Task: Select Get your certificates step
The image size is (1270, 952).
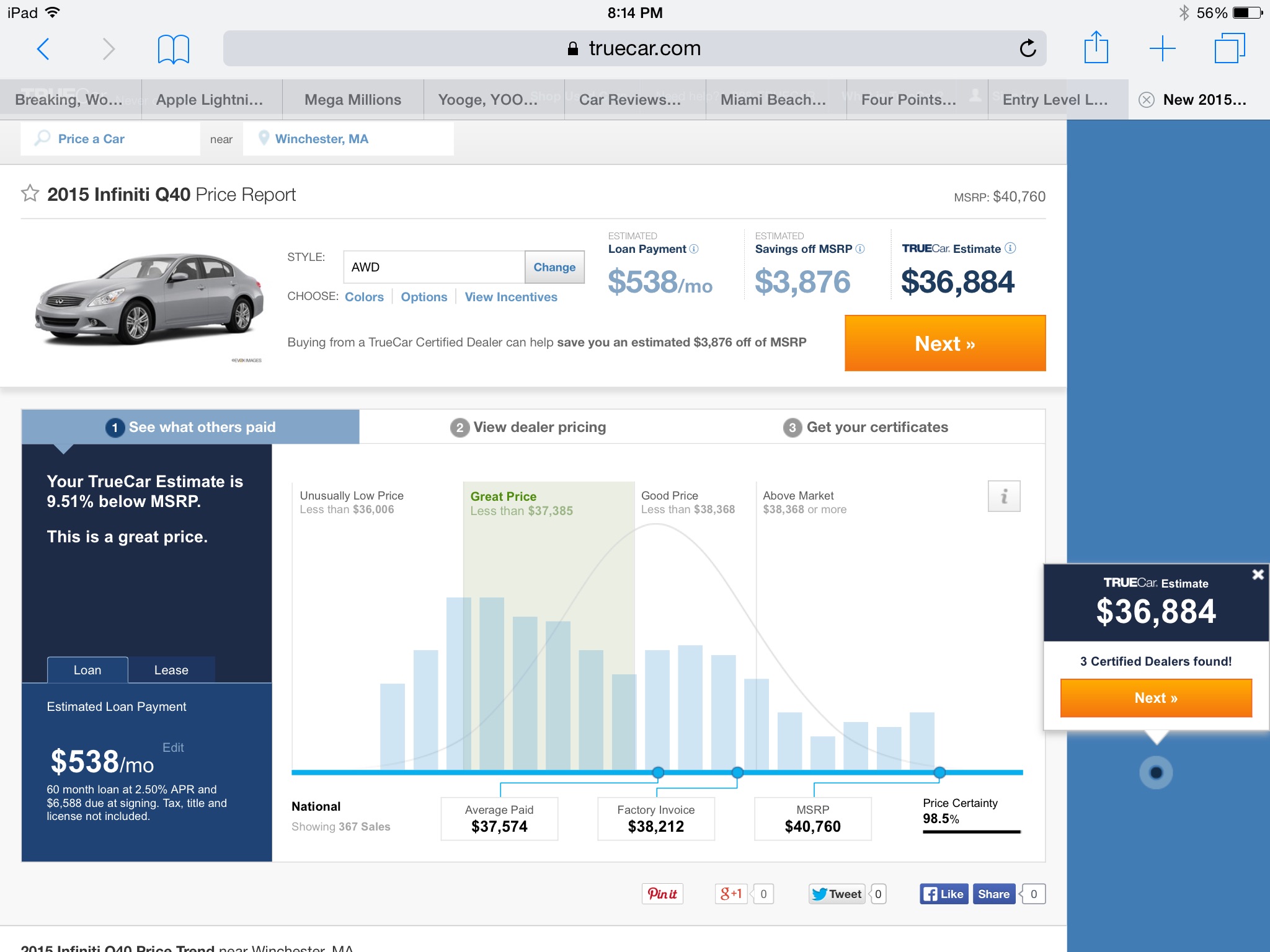Action: (866, 427)
